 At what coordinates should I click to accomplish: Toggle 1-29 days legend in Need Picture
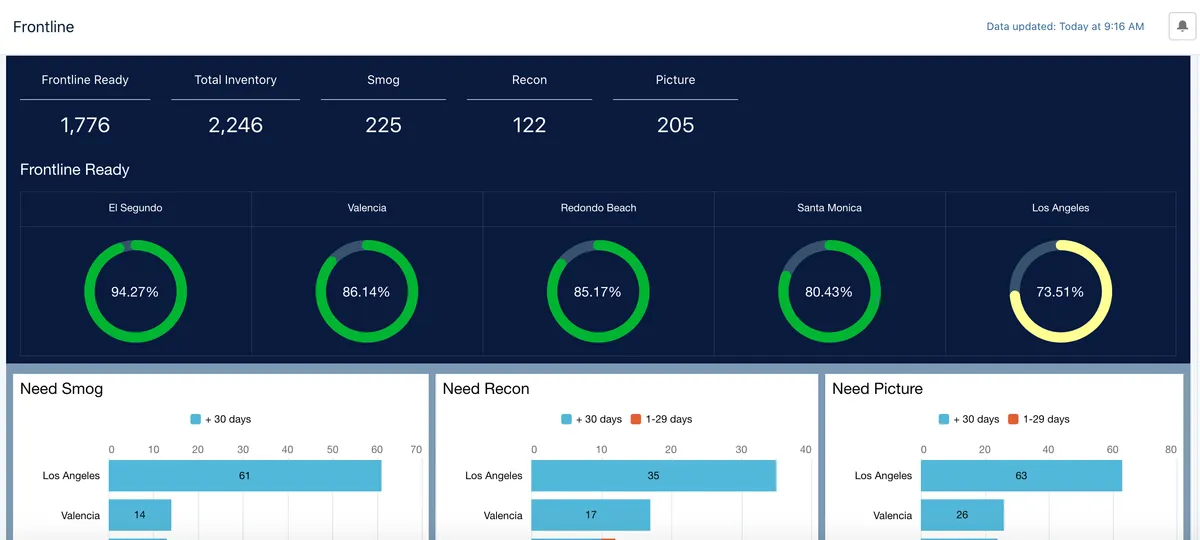click(x=1038, y=419)
